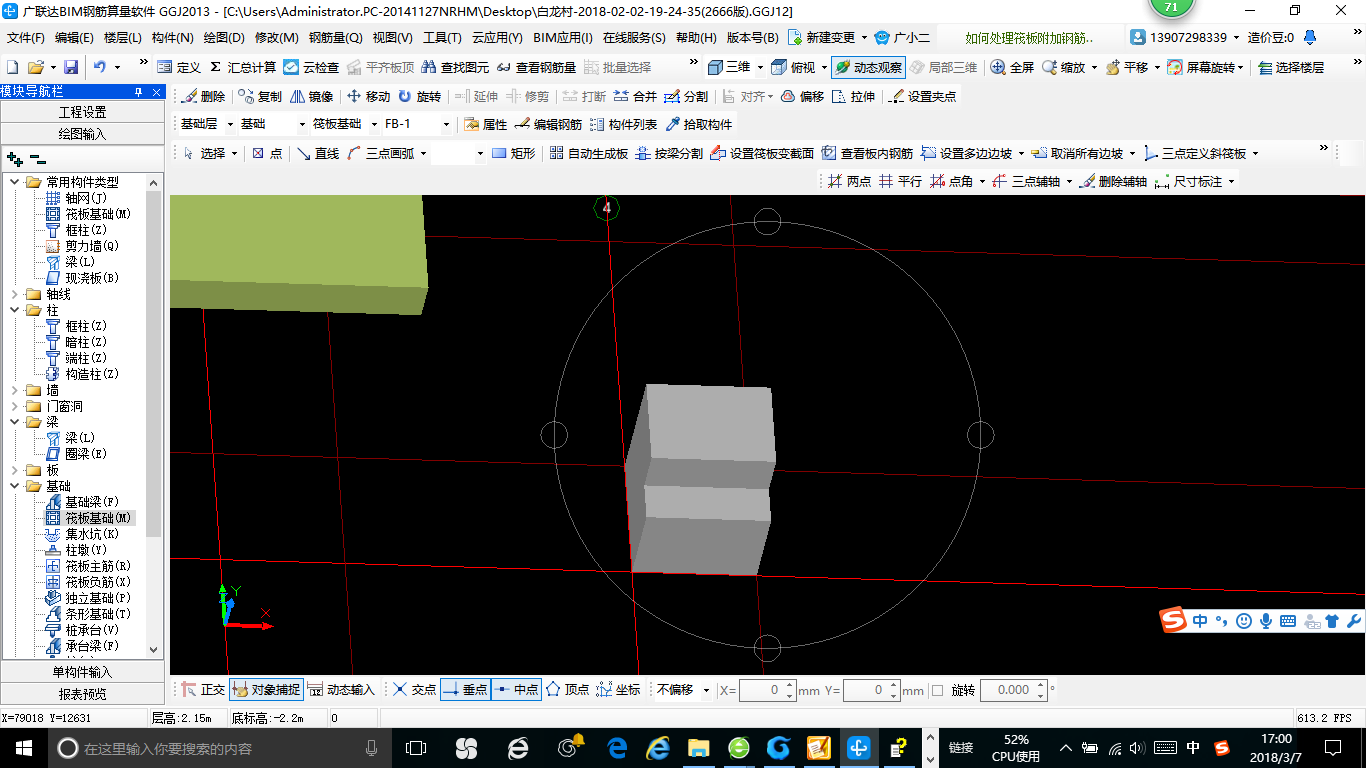Toggle 动态输入 dynamic input

pos(341,690)
